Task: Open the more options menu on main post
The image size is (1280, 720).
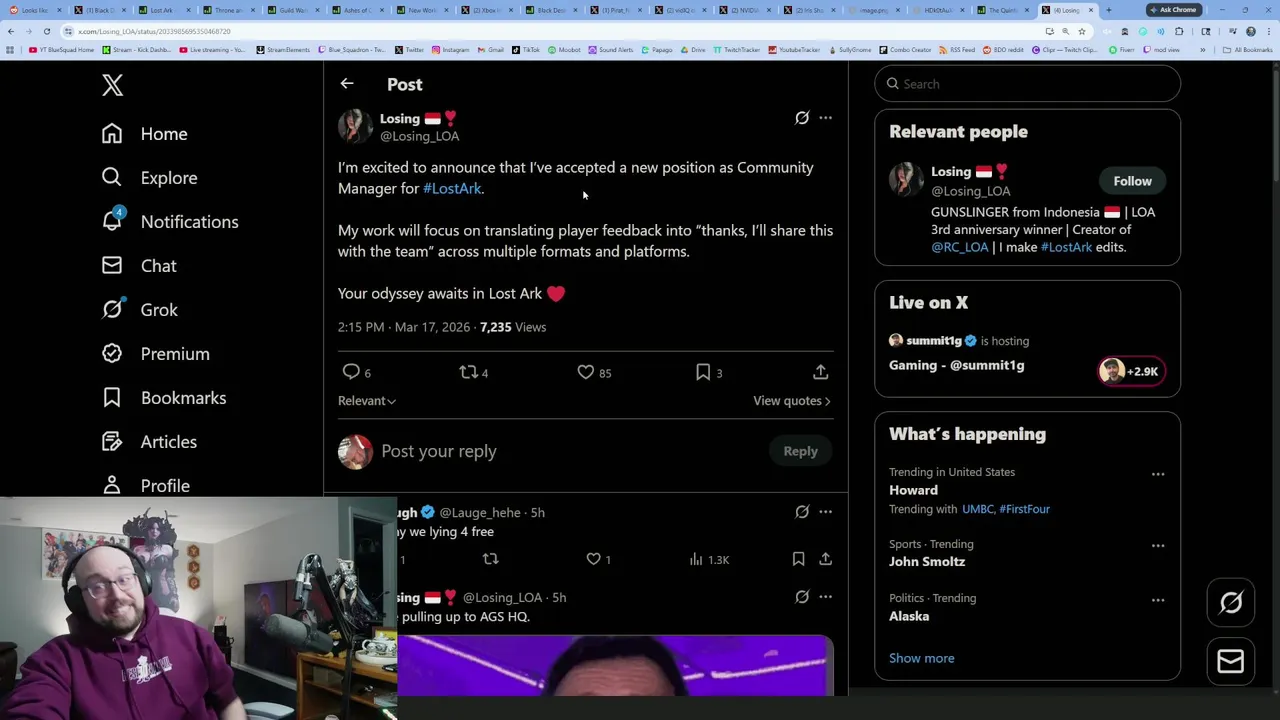Action: point(825,118)
